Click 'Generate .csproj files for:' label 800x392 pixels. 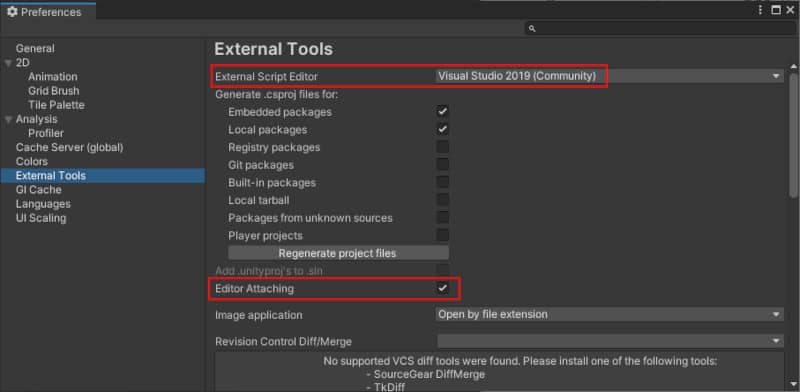277,94
